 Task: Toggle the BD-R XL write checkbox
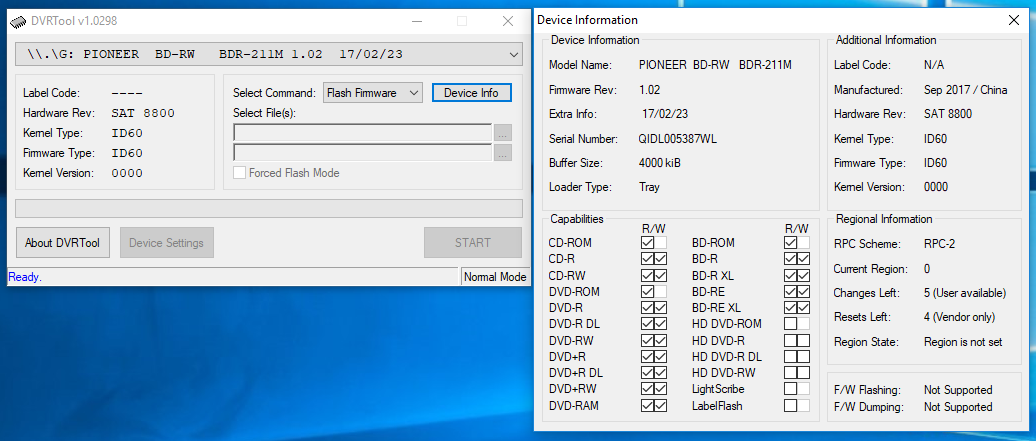(803, 275)
